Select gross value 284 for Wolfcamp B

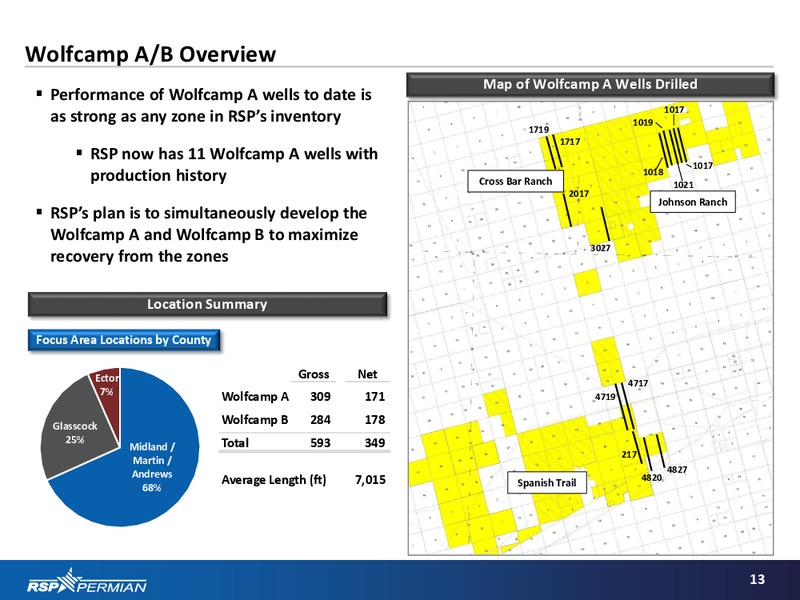pos(320,419)
